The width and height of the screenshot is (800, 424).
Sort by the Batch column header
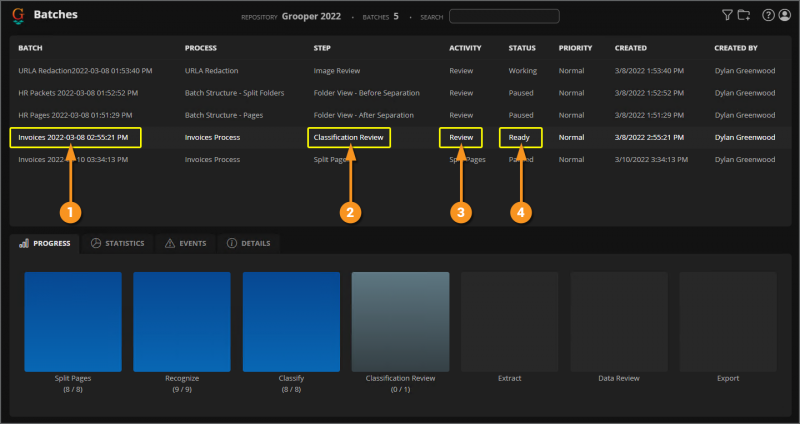click(x=30, y=48)
